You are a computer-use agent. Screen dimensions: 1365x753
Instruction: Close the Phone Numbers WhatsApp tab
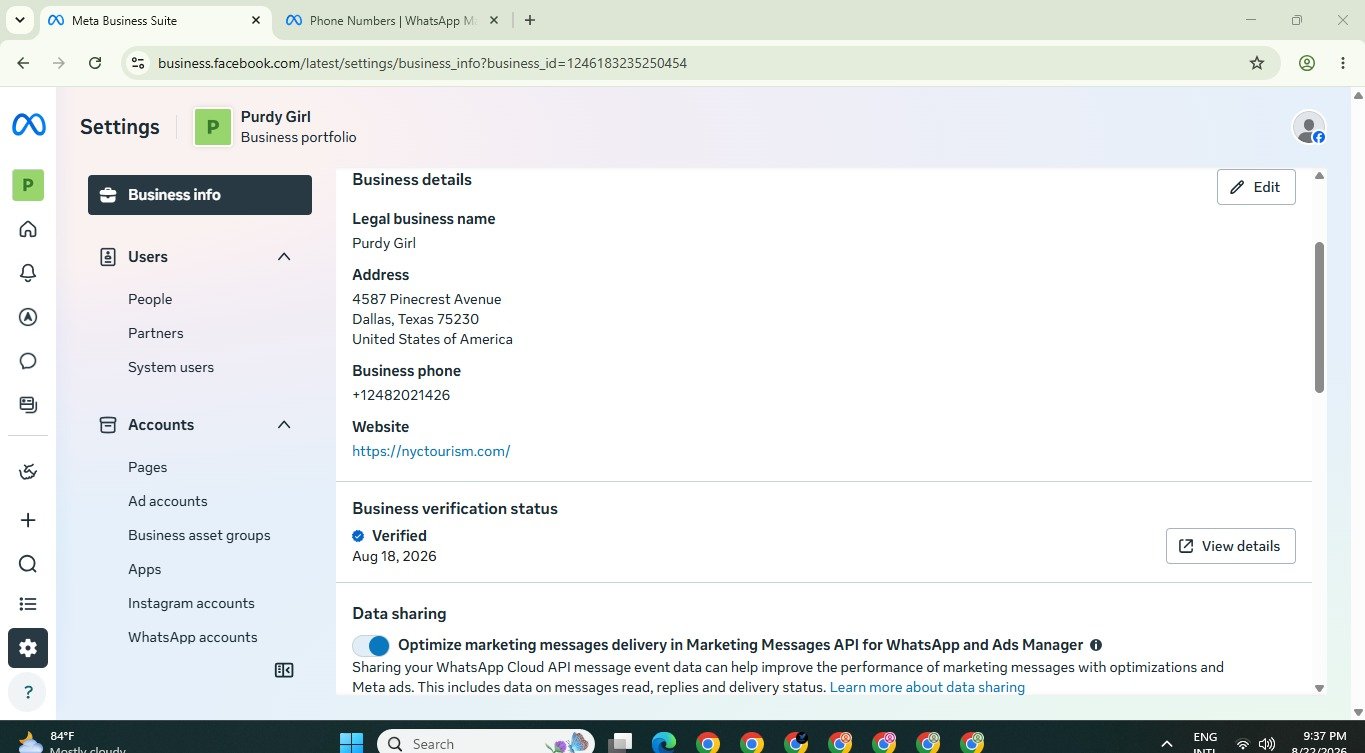(494, 20)
